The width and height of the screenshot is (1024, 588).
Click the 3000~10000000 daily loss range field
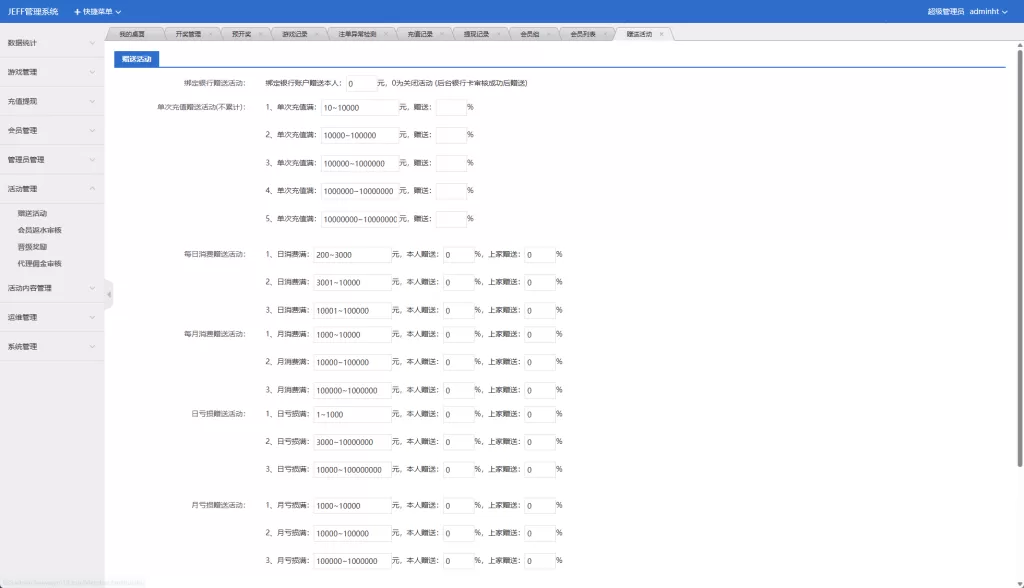pyautogui.click(x=352, y=442)
